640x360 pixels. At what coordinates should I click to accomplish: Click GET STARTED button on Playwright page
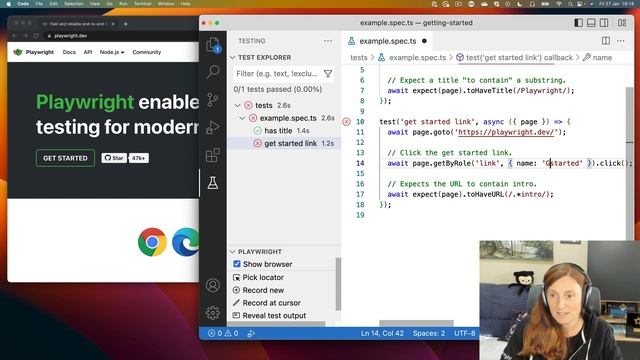(x=65, y=158)
